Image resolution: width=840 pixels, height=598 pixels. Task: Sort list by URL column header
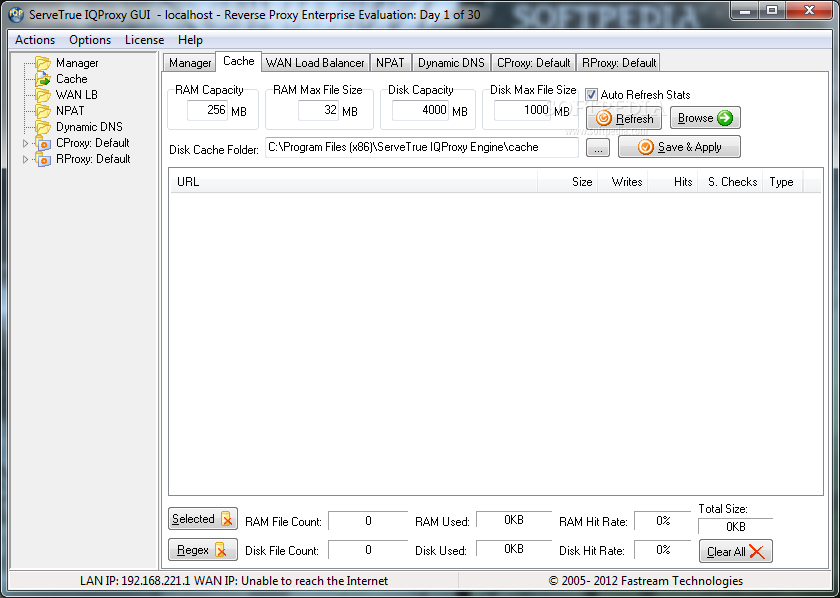coord(354,182)
